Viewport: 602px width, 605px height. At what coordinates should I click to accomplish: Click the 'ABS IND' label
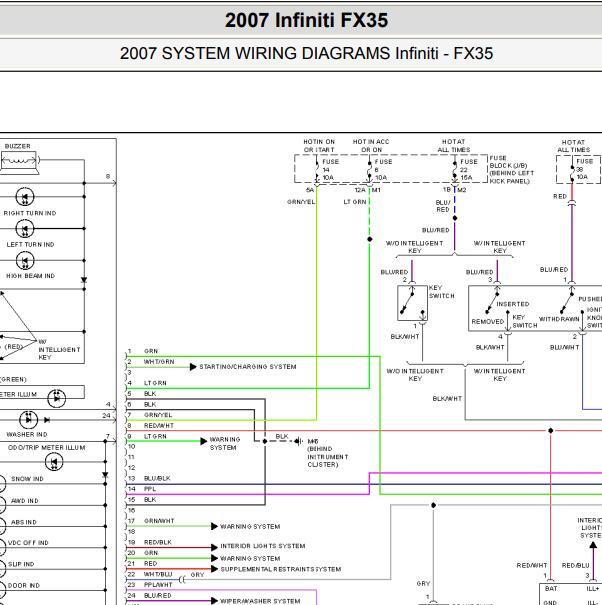24,522
